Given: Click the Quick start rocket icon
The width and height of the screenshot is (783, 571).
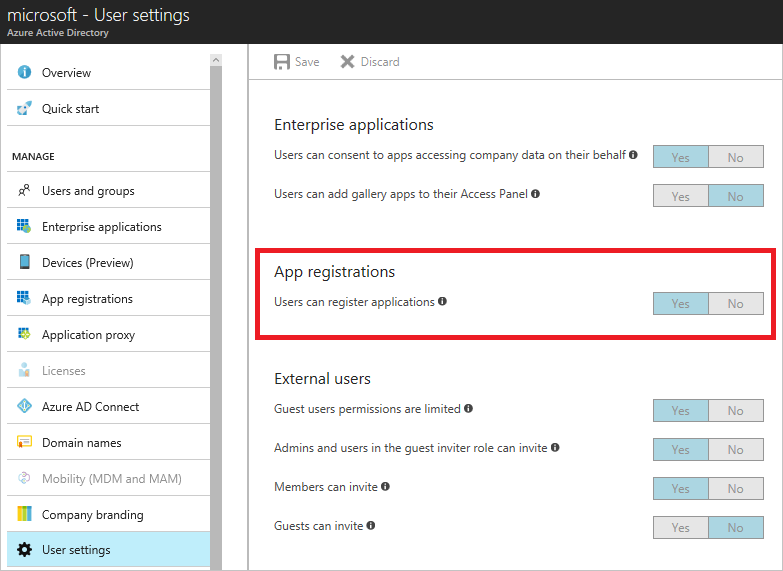Looking at the screenshot, I should pyautogui.click(x=24, y=108).
